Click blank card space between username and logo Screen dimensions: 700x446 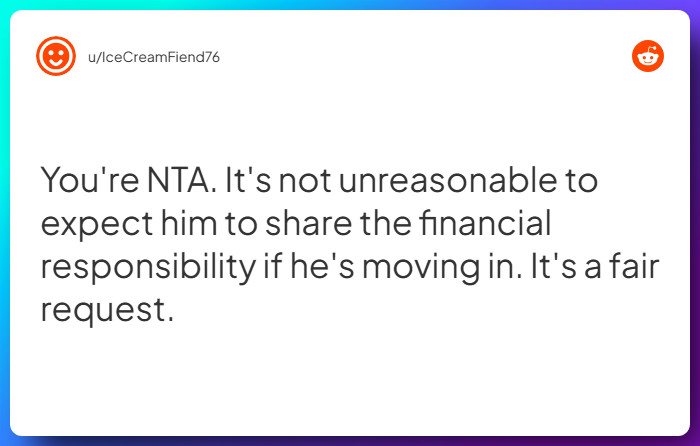(x=424, y=57)
